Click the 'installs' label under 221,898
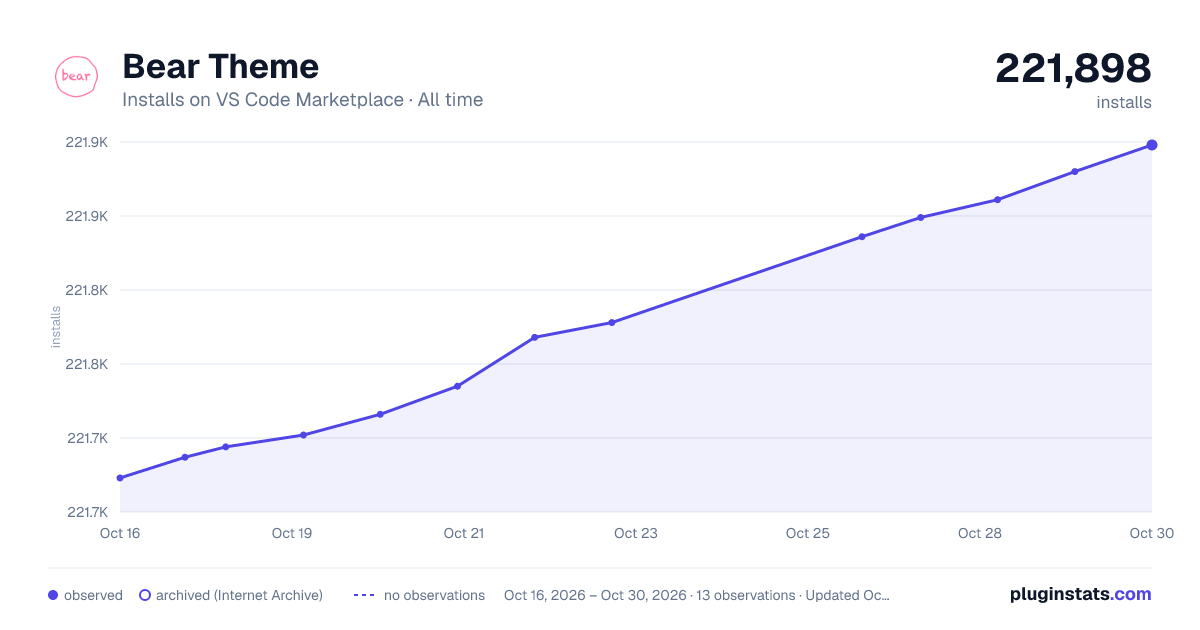Viewport: 1200px width, 630px height. 1124,102
